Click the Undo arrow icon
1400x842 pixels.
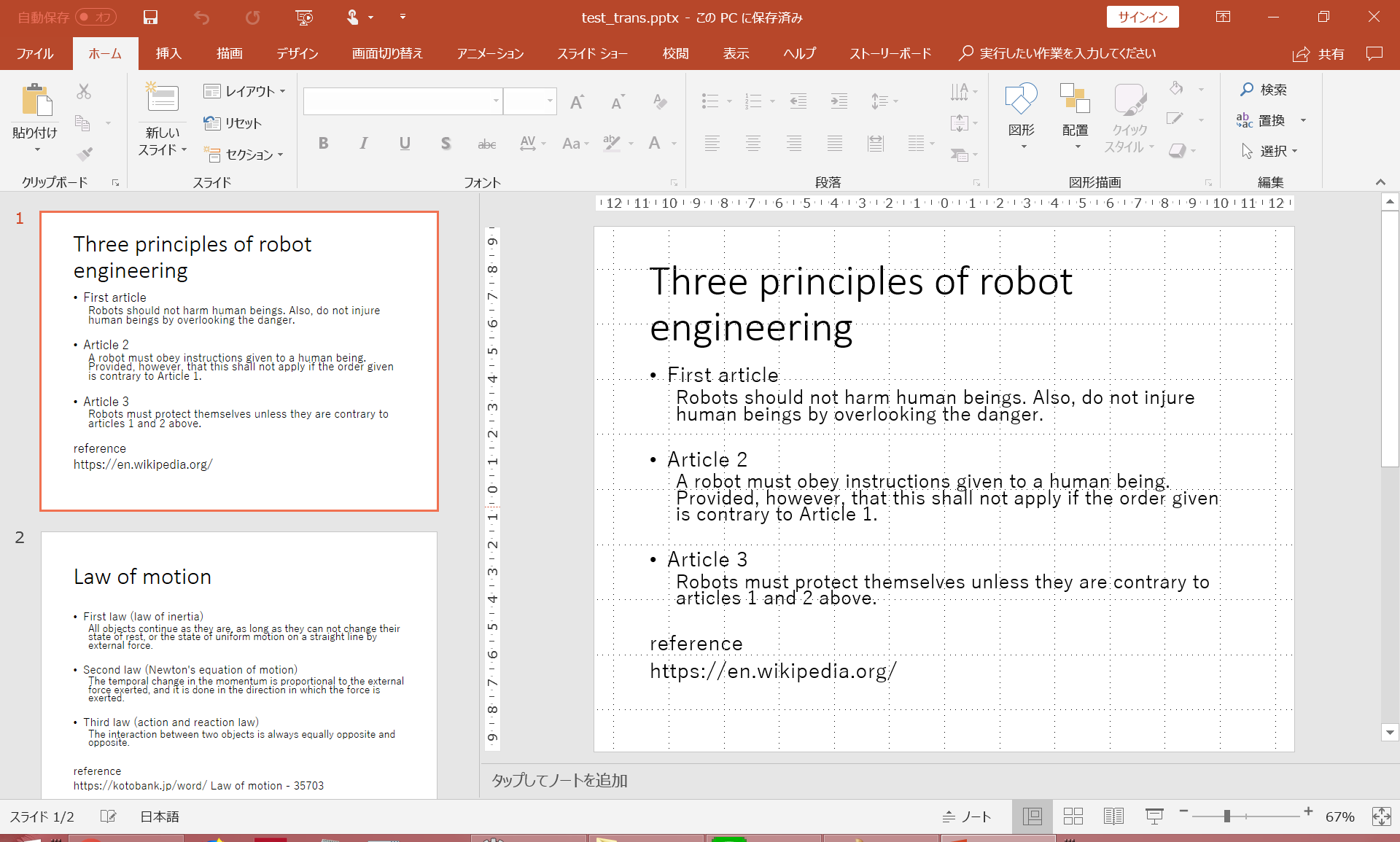(202, 17)
